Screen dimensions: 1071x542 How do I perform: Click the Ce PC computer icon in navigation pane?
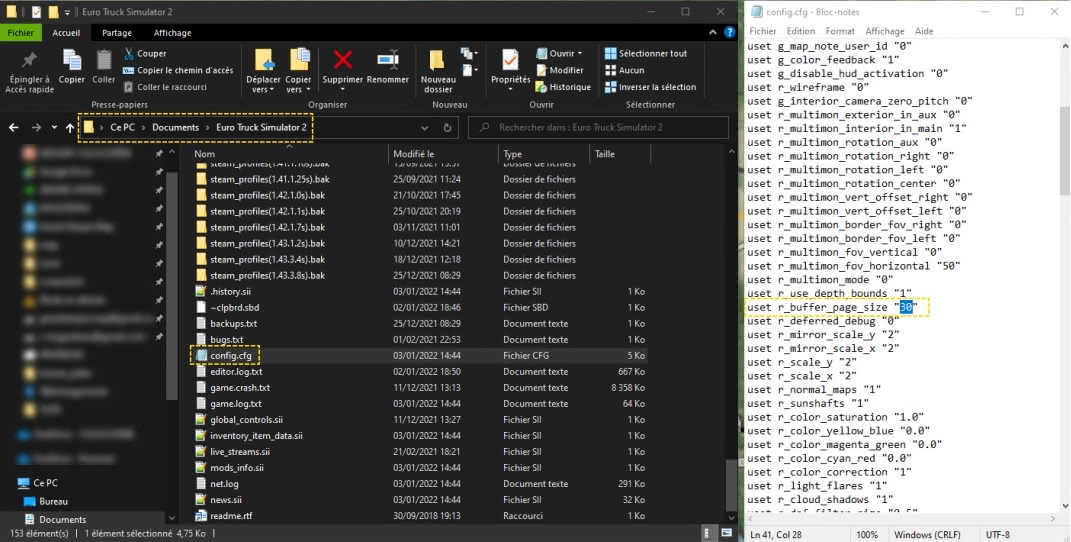(x=22, y=483)
